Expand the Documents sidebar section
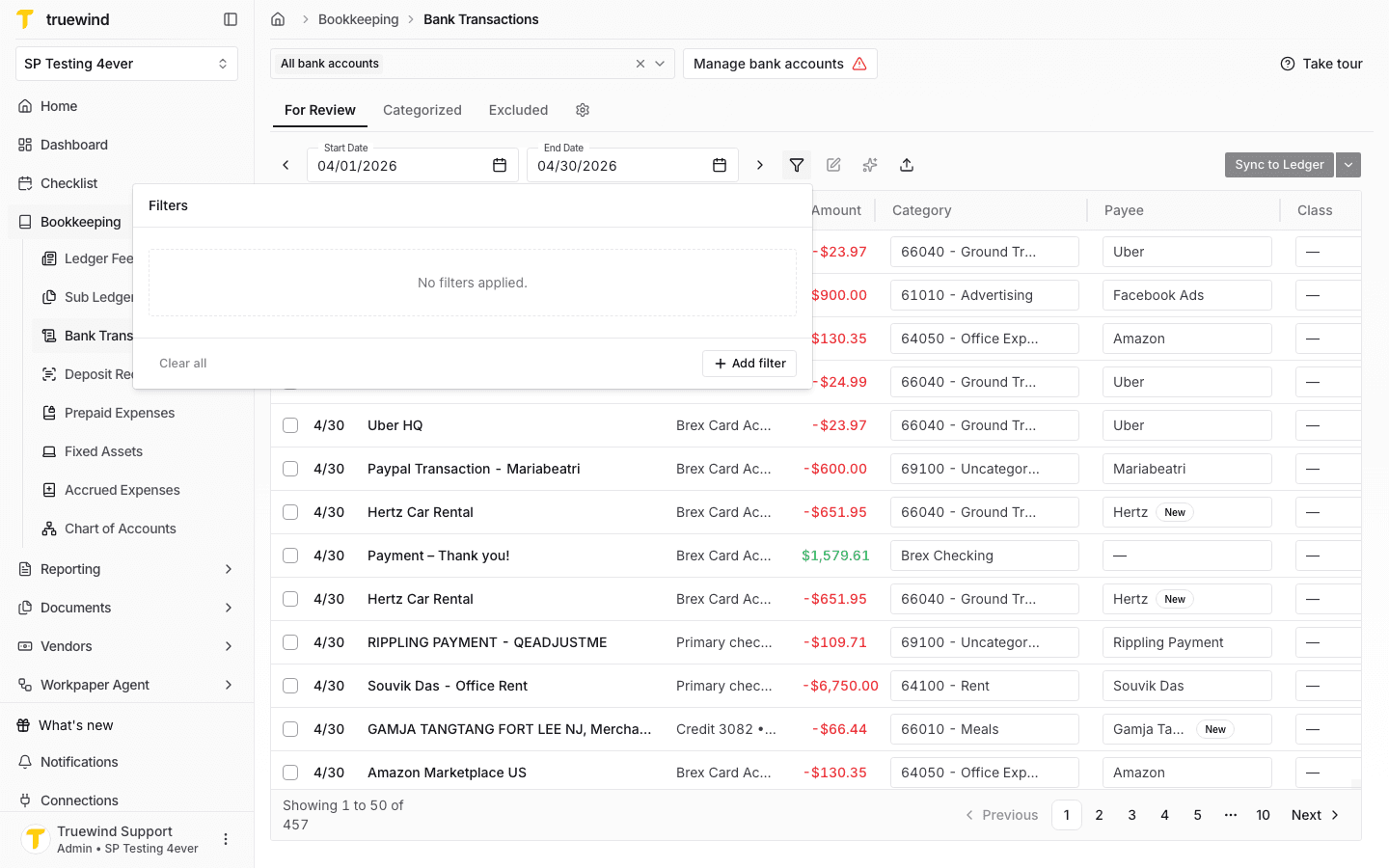1389x868 pixels. coord(229,608)
